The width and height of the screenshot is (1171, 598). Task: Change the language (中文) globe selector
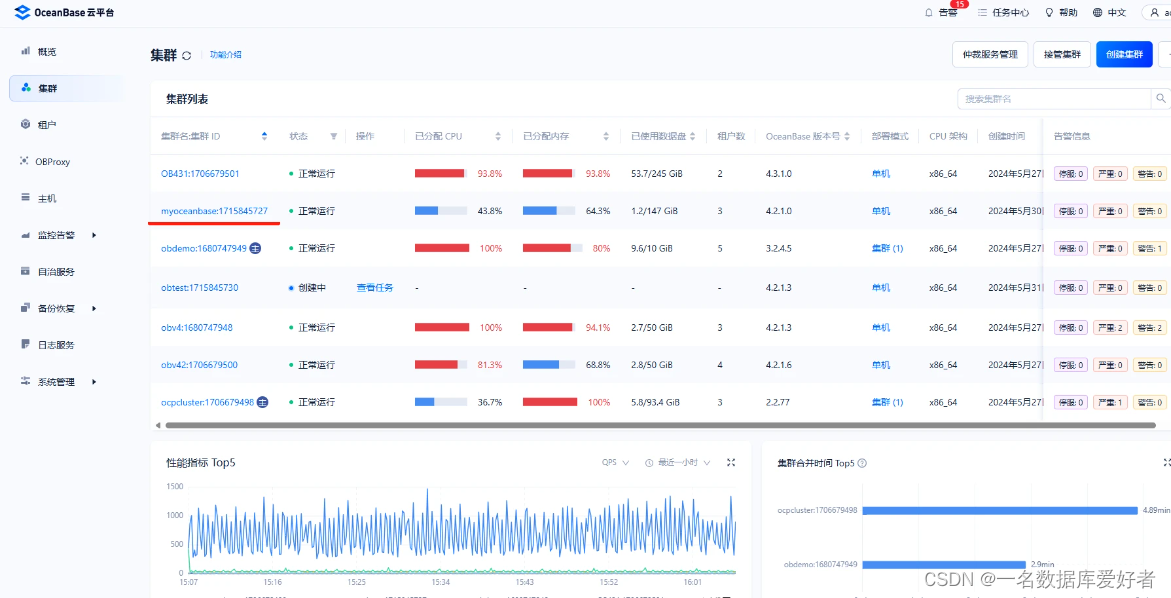[1109, 13]
